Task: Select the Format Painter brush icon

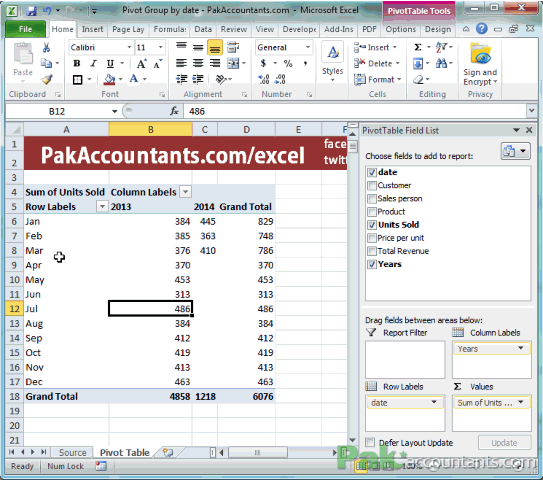Action: 46,80
